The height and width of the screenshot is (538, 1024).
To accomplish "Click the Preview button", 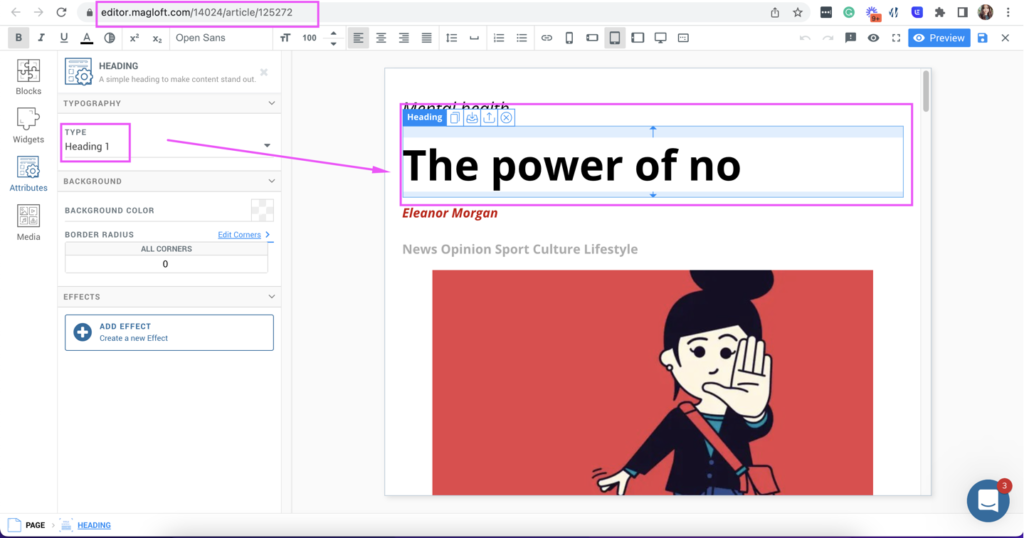I will (939, 38).
